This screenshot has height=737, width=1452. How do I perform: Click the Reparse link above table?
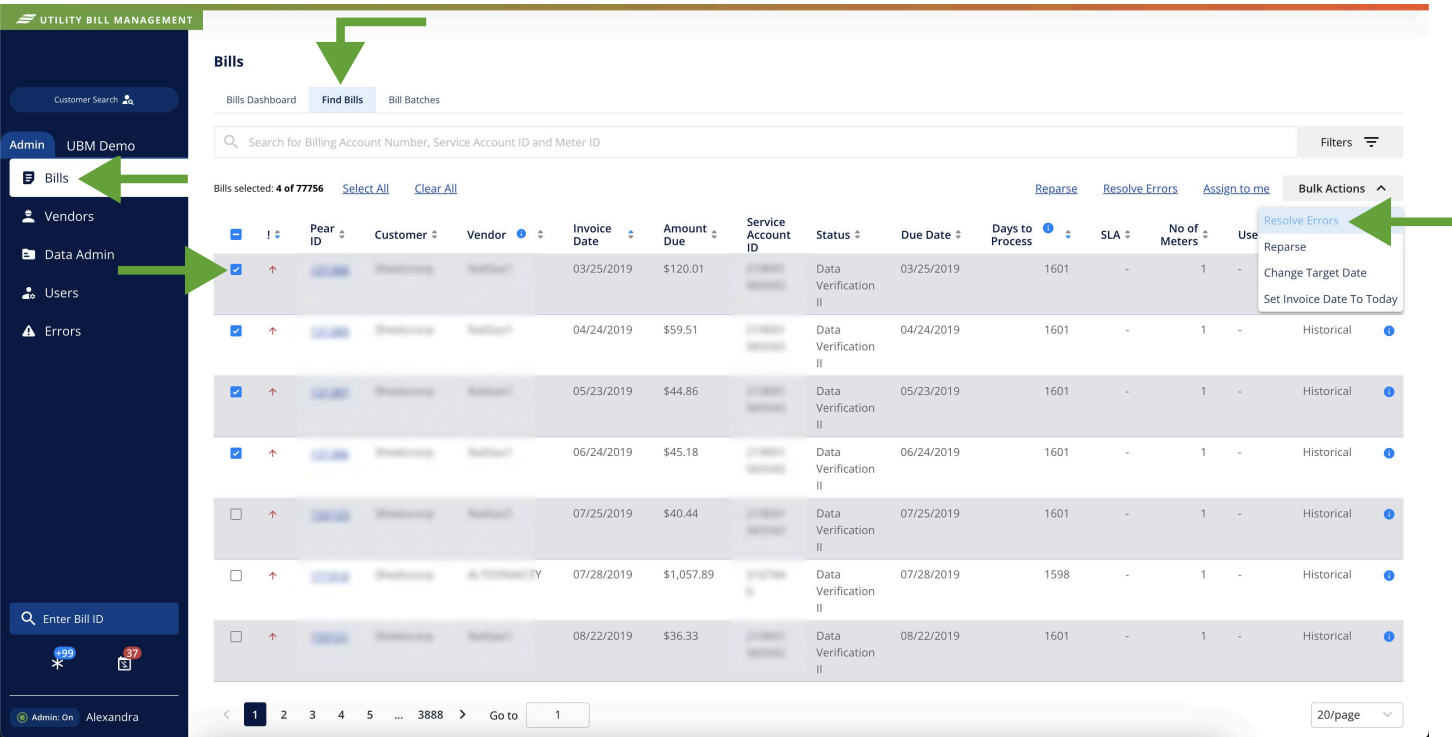tap(1056, 189)
